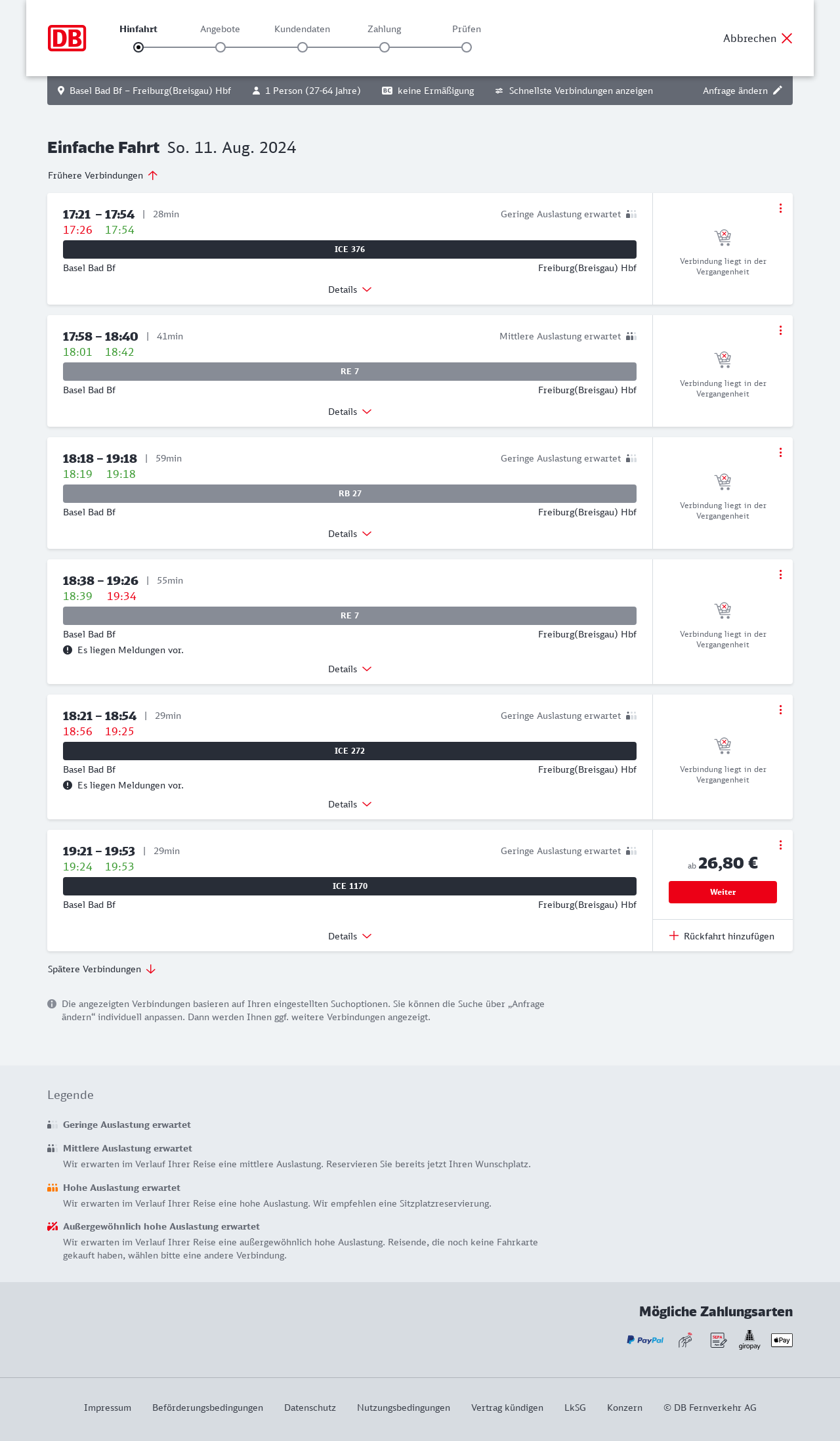
Task: Select the Zahlung step in the progress bar
Action: pyautogui.click(x=385, y=47)
